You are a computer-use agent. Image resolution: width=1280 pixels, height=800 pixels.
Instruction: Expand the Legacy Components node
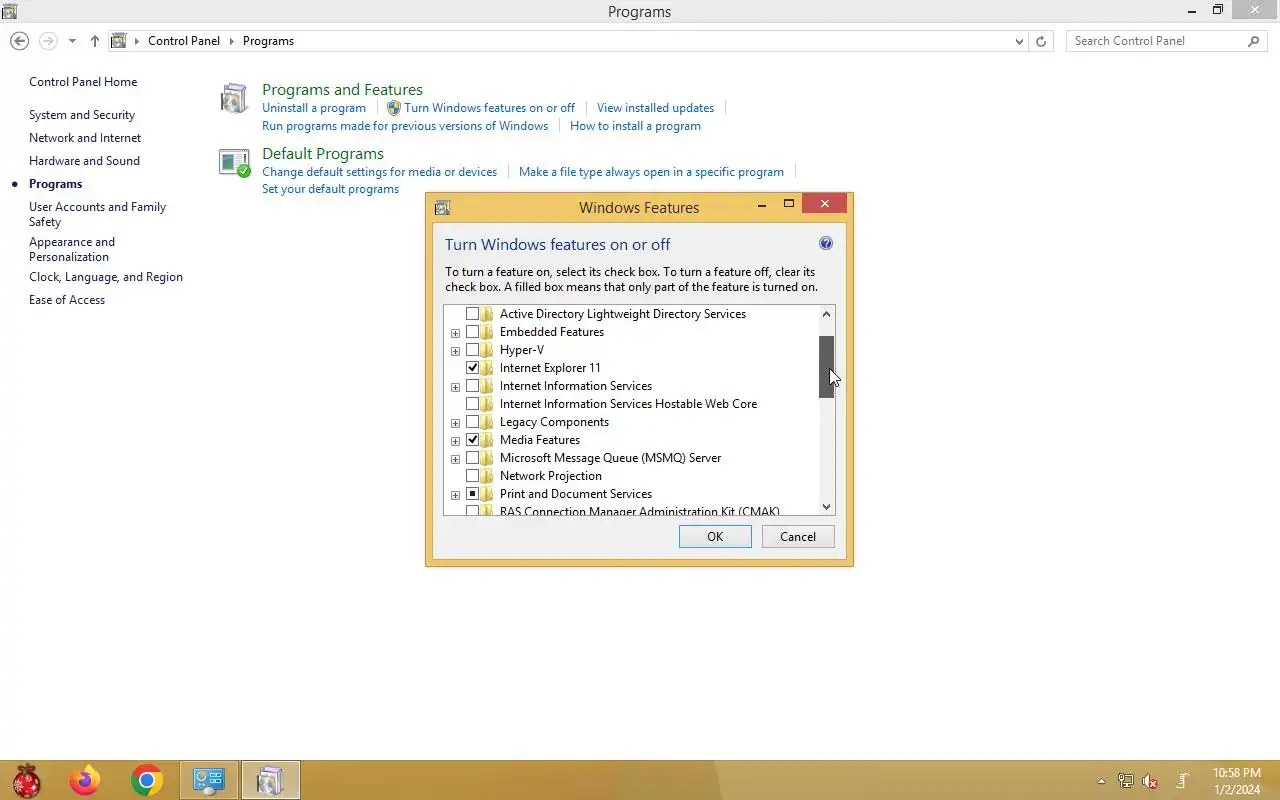point(455,423)
